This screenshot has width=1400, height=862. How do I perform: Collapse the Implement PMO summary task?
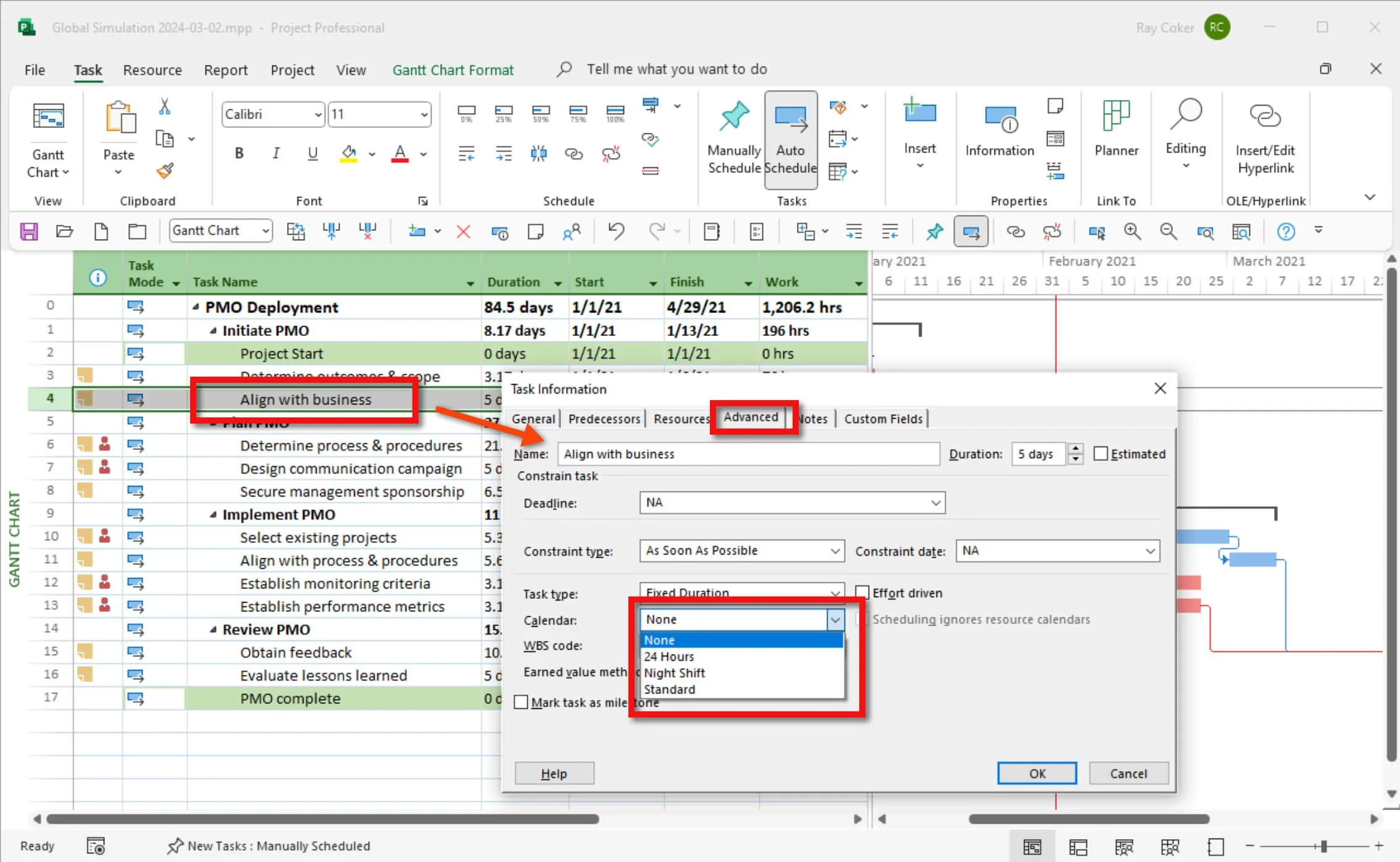(x=213, y=514)
